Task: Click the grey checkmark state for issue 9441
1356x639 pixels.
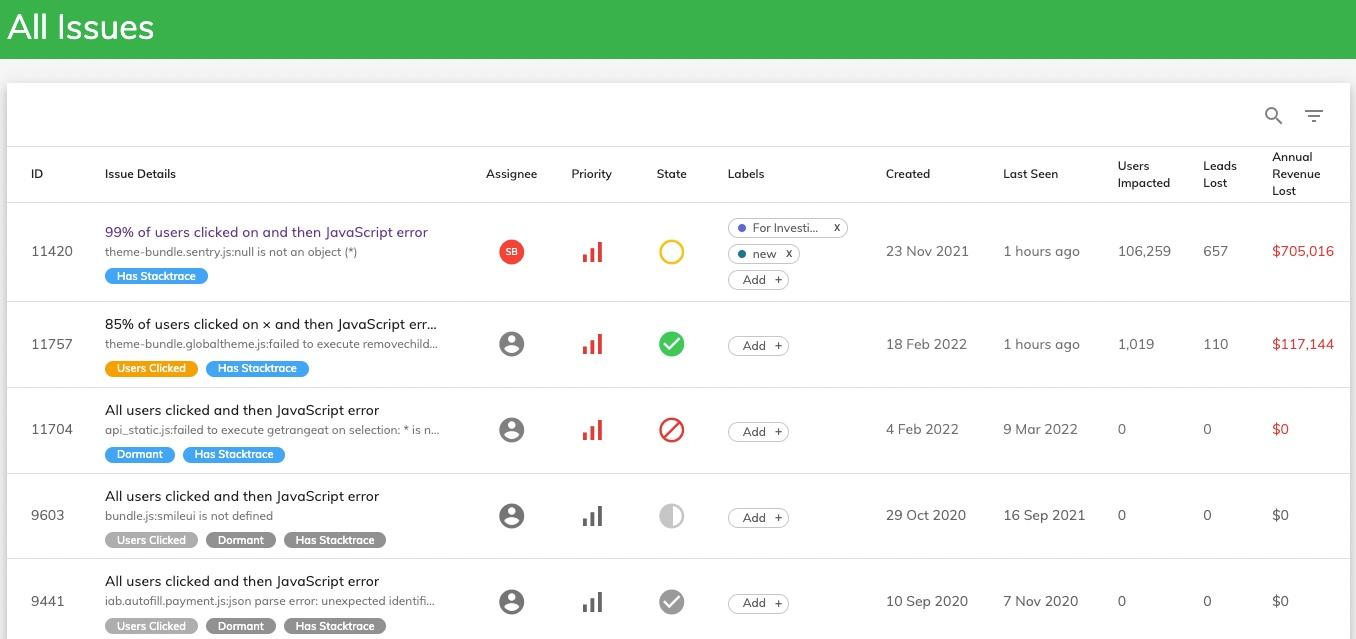Action: [x=672, y=602]
